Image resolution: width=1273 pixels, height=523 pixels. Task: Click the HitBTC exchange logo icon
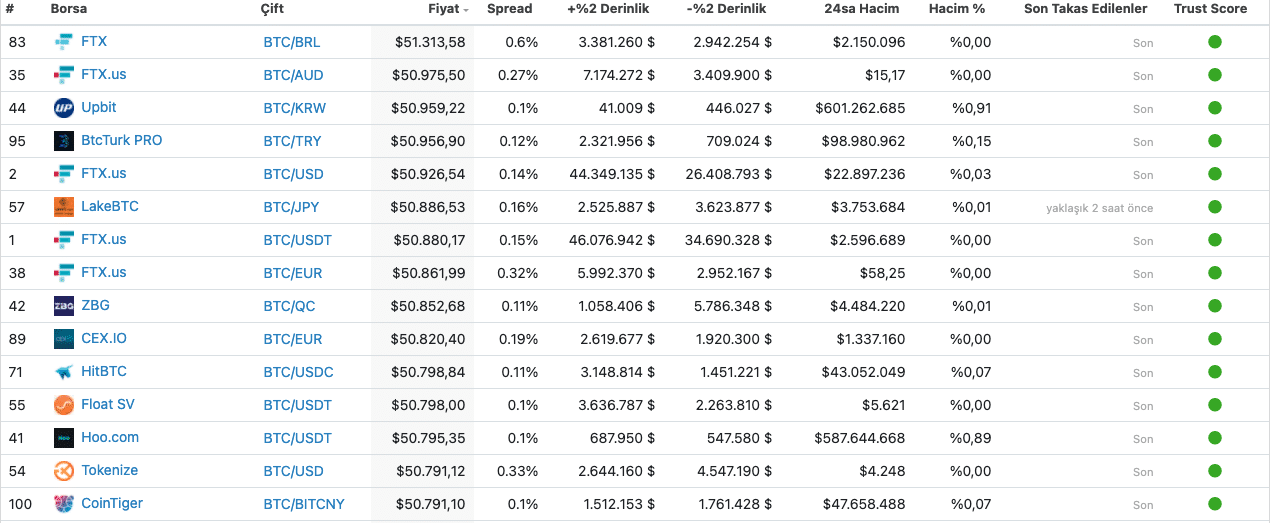pos(64,372)
